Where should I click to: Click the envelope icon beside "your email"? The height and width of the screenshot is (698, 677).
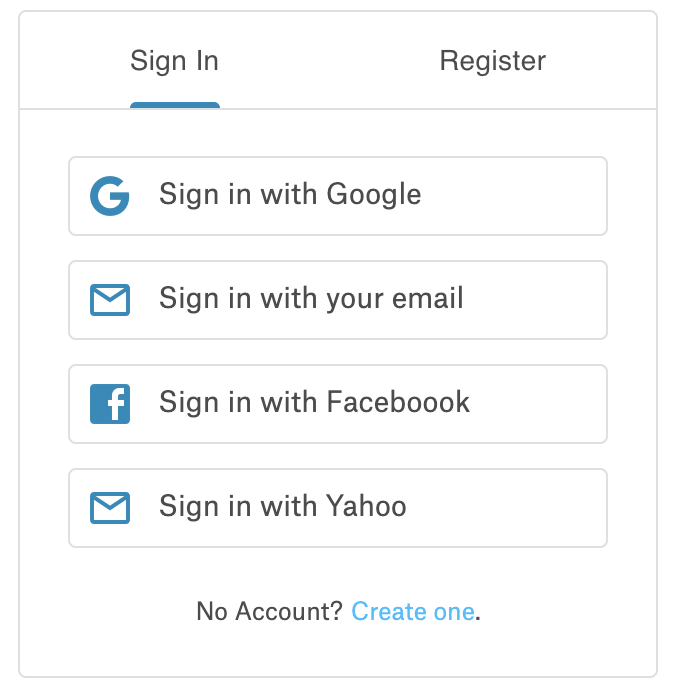(x=110, y=300)
